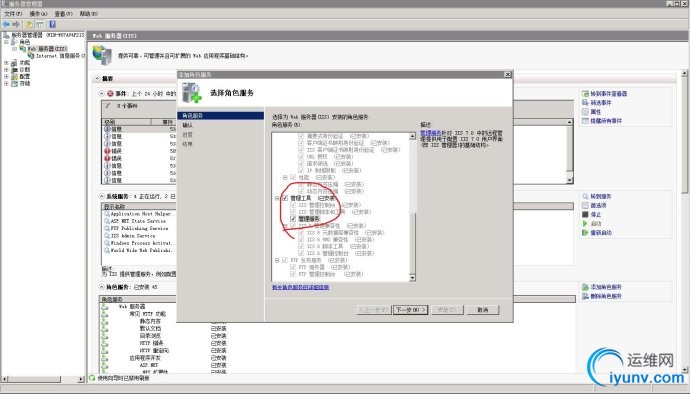Open the 查看(V) menu

[63, 14]
